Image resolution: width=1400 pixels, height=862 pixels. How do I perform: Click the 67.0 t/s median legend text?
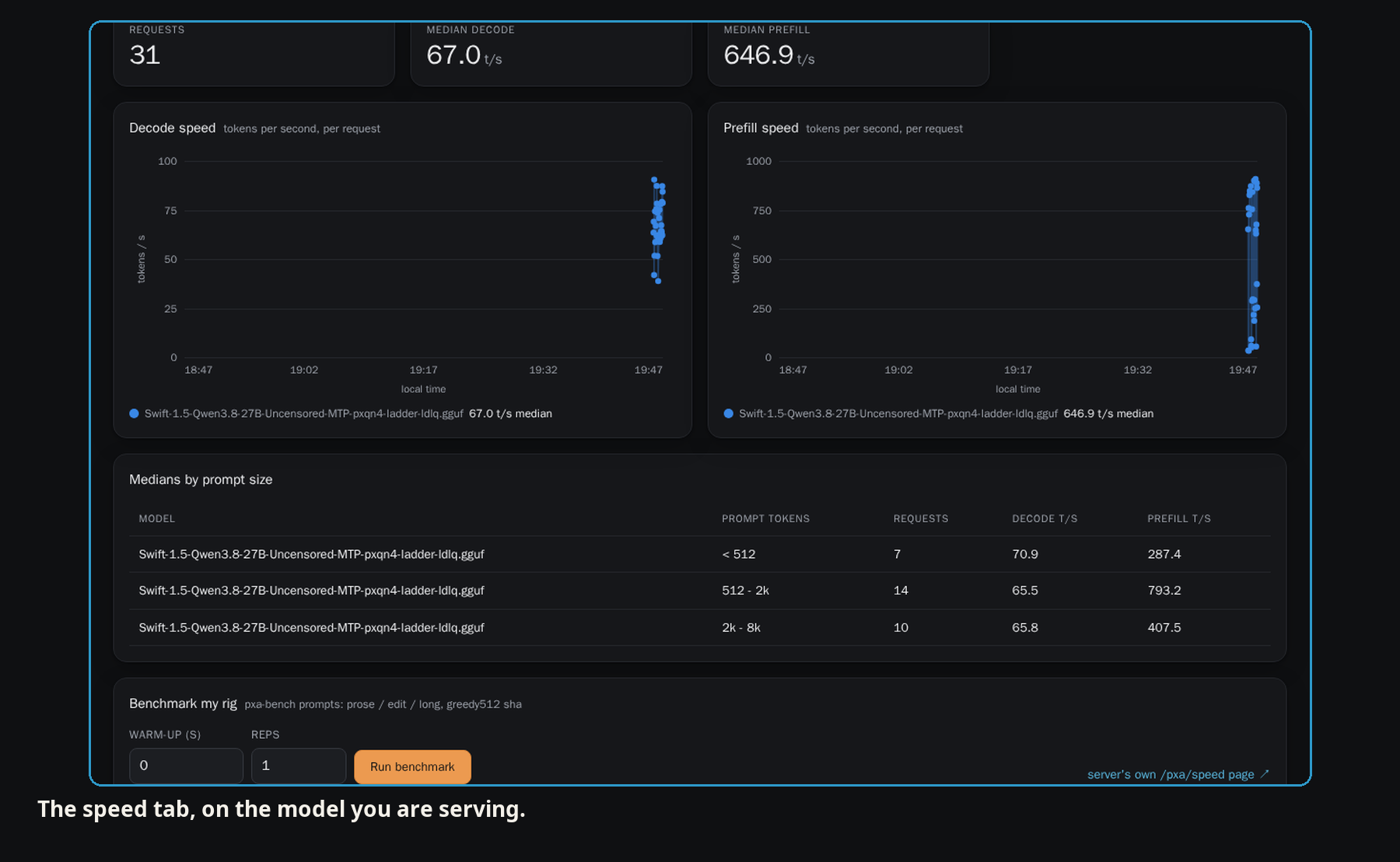click(x=510, y=413)
